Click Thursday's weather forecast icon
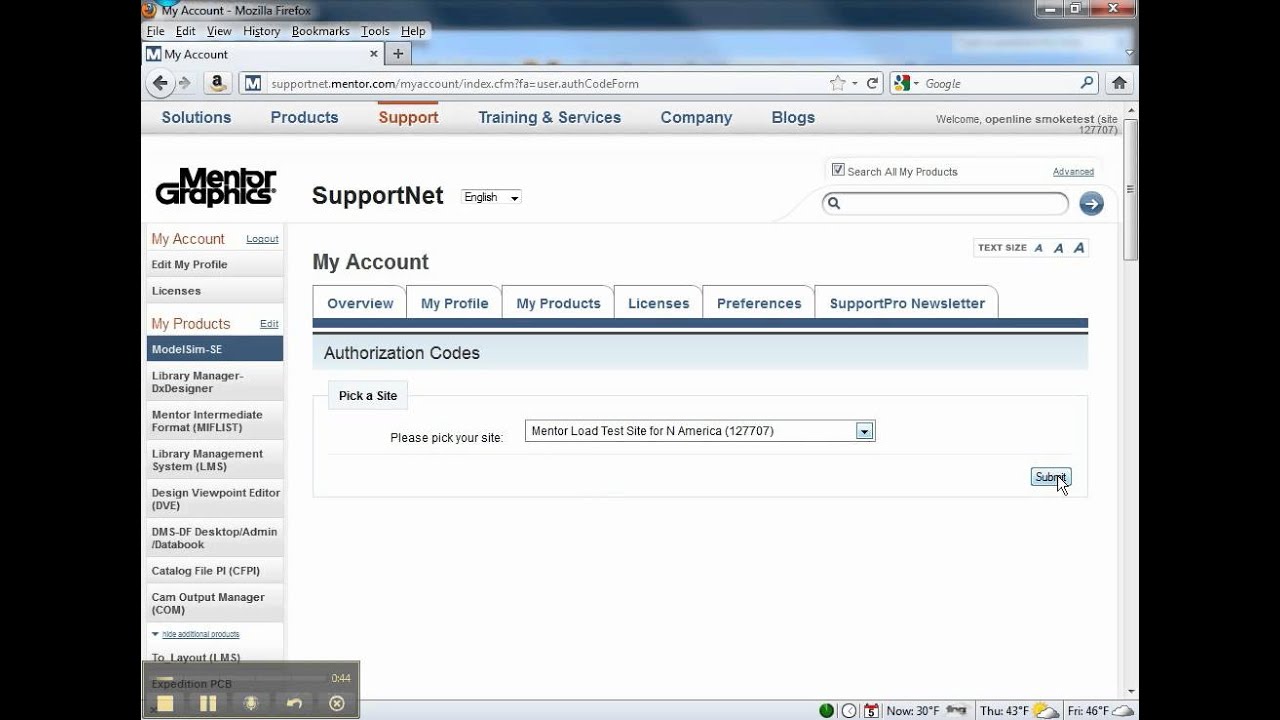The width and height of the screenshot is (1280, 720). tap(1045, 710)
